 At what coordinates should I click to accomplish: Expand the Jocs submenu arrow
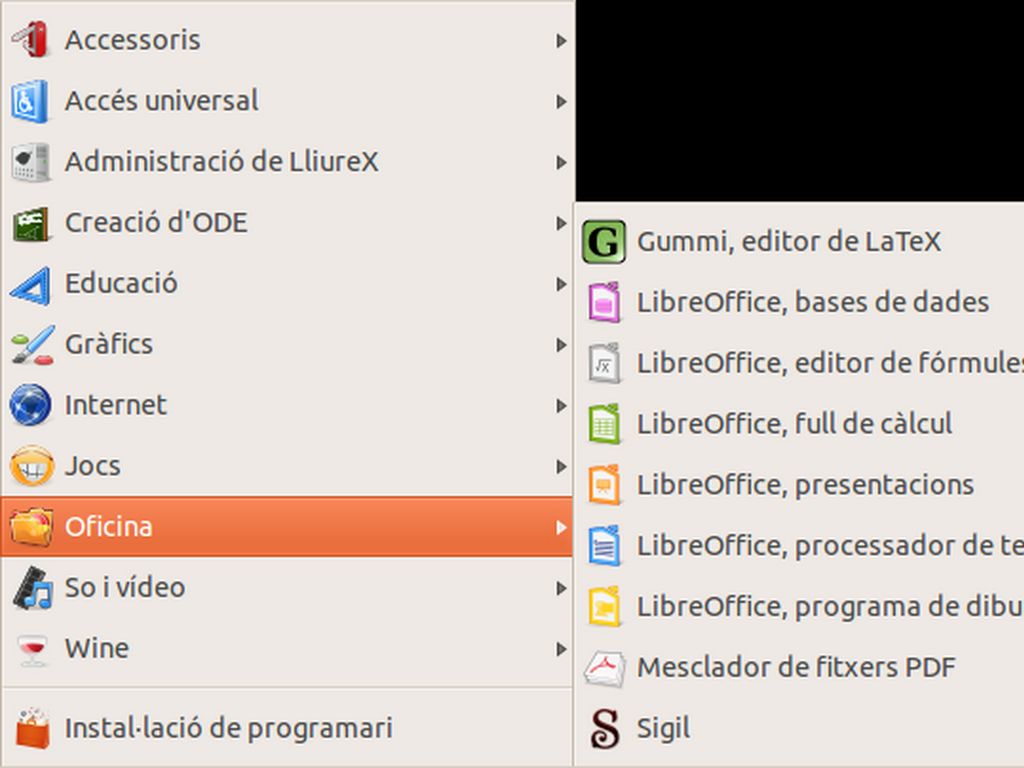click(561, 467)
